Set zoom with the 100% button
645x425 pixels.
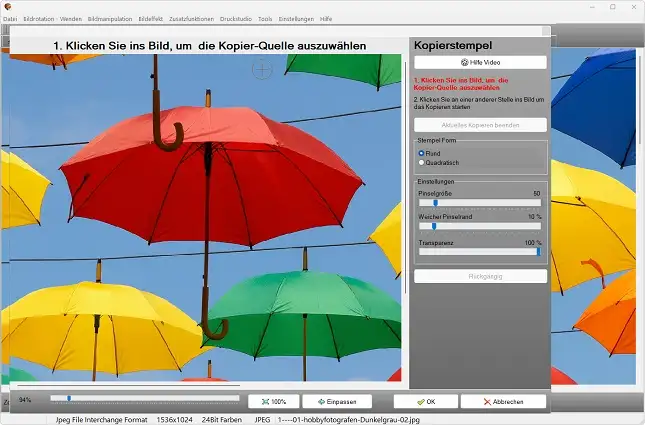pos(272,401)
